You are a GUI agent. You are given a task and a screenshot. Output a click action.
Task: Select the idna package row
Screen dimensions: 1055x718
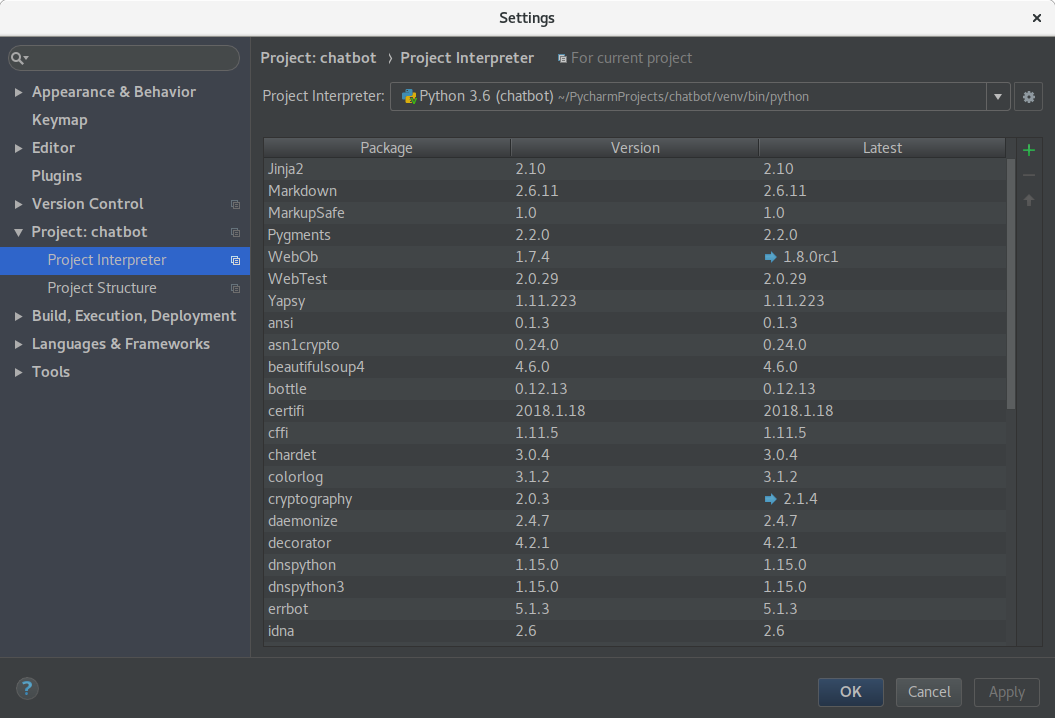pos(634,631)
